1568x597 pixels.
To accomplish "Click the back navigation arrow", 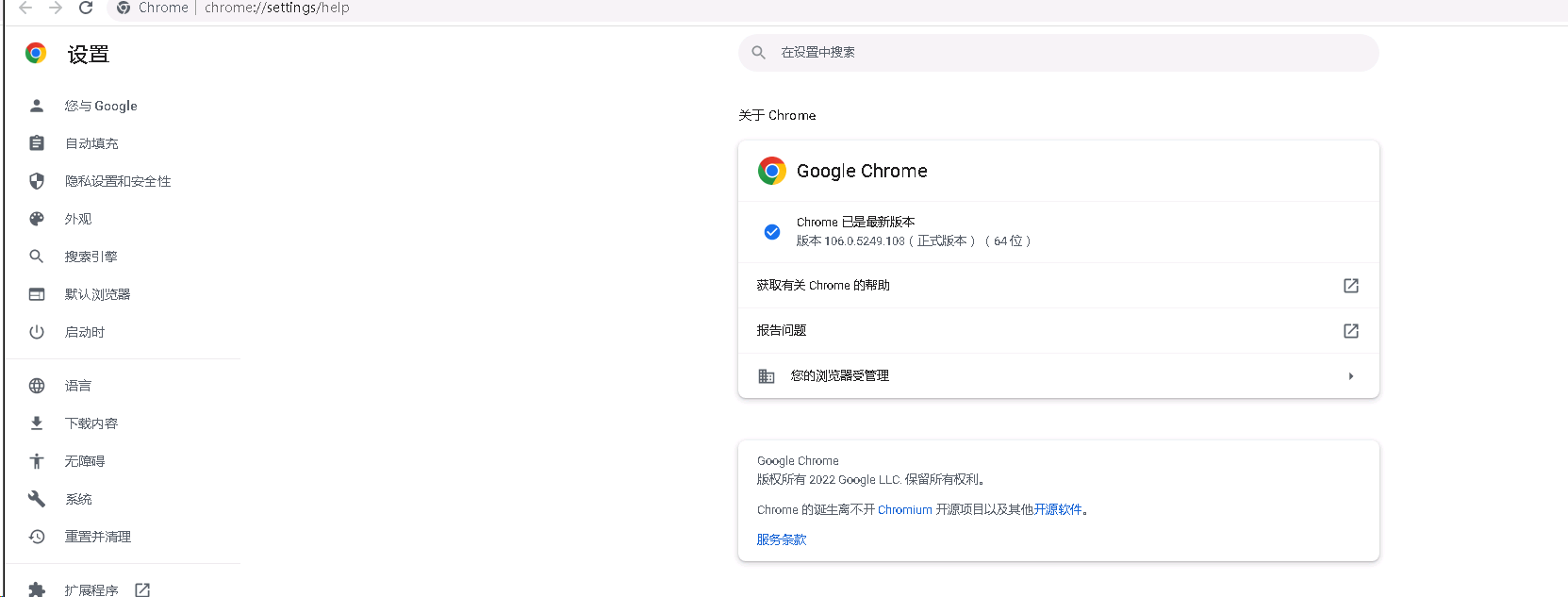I will coord(25,8).
